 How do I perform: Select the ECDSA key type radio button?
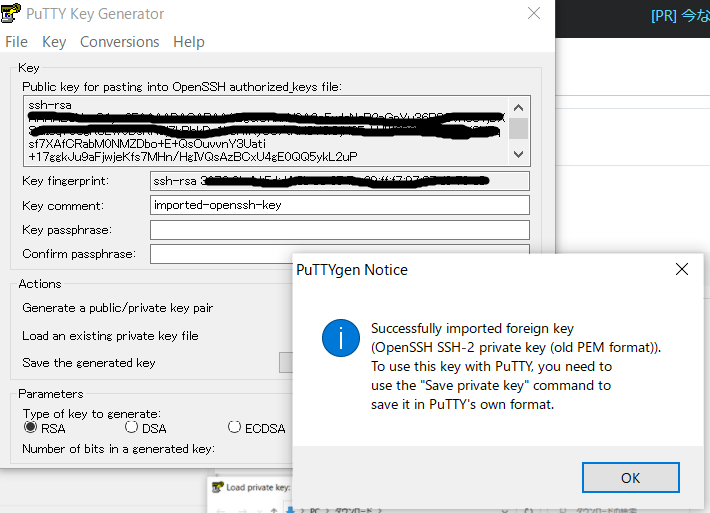(x=234, y=427)
